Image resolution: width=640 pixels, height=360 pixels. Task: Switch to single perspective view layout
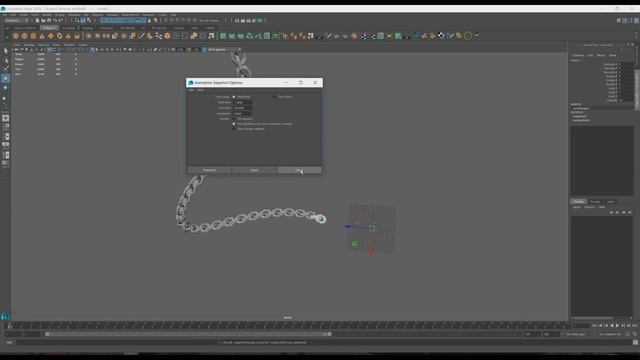(5, 118)
